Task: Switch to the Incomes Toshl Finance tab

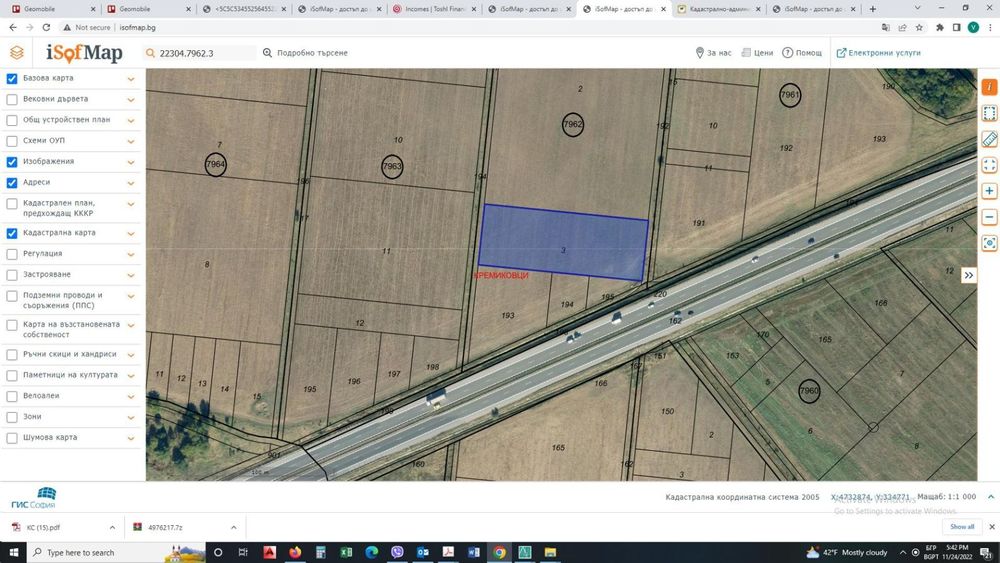Action: click(x=434, y=9)
